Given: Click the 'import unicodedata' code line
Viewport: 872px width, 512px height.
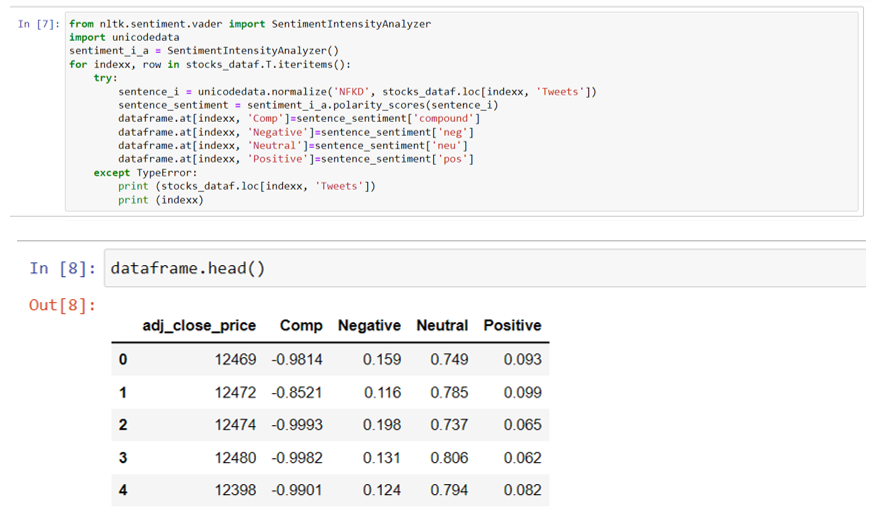Looking at the screenshot, I should point(124,37).
